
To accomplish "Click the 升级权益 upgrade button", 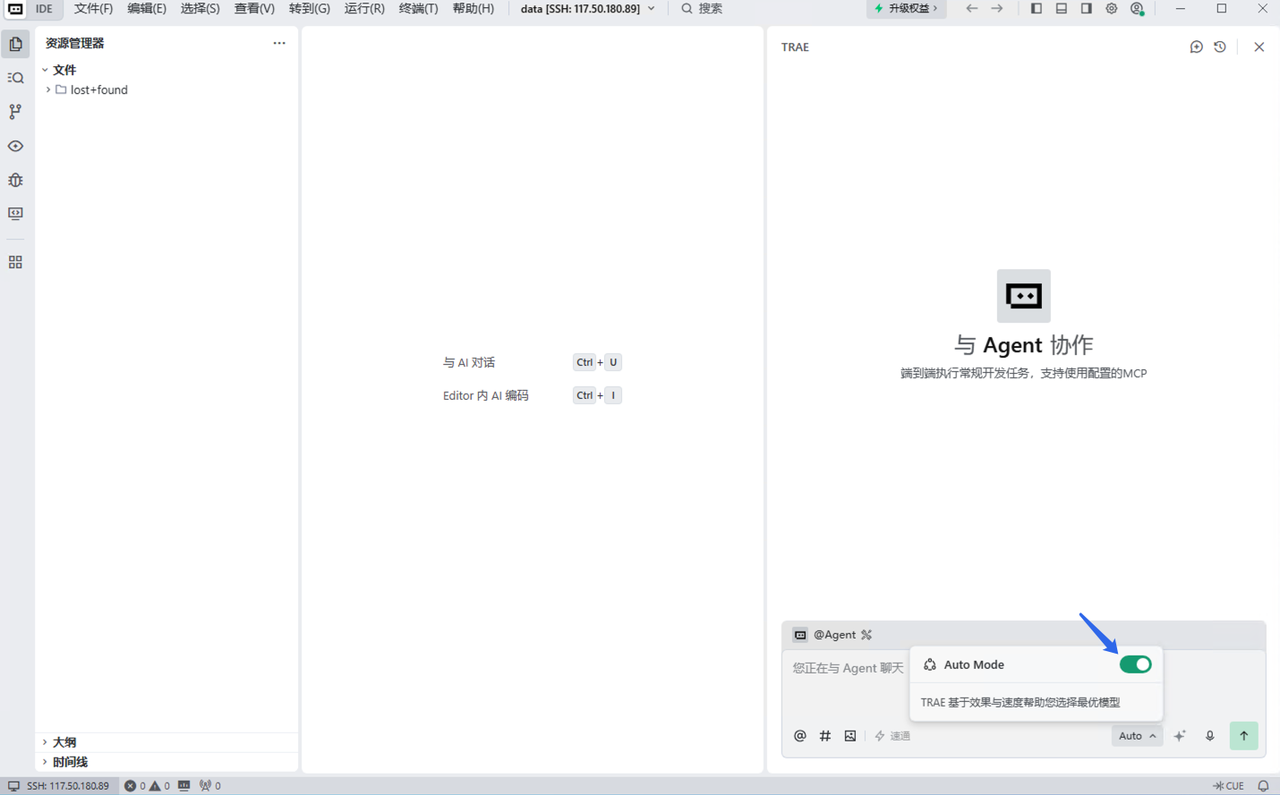I will (x=907, y=9).
